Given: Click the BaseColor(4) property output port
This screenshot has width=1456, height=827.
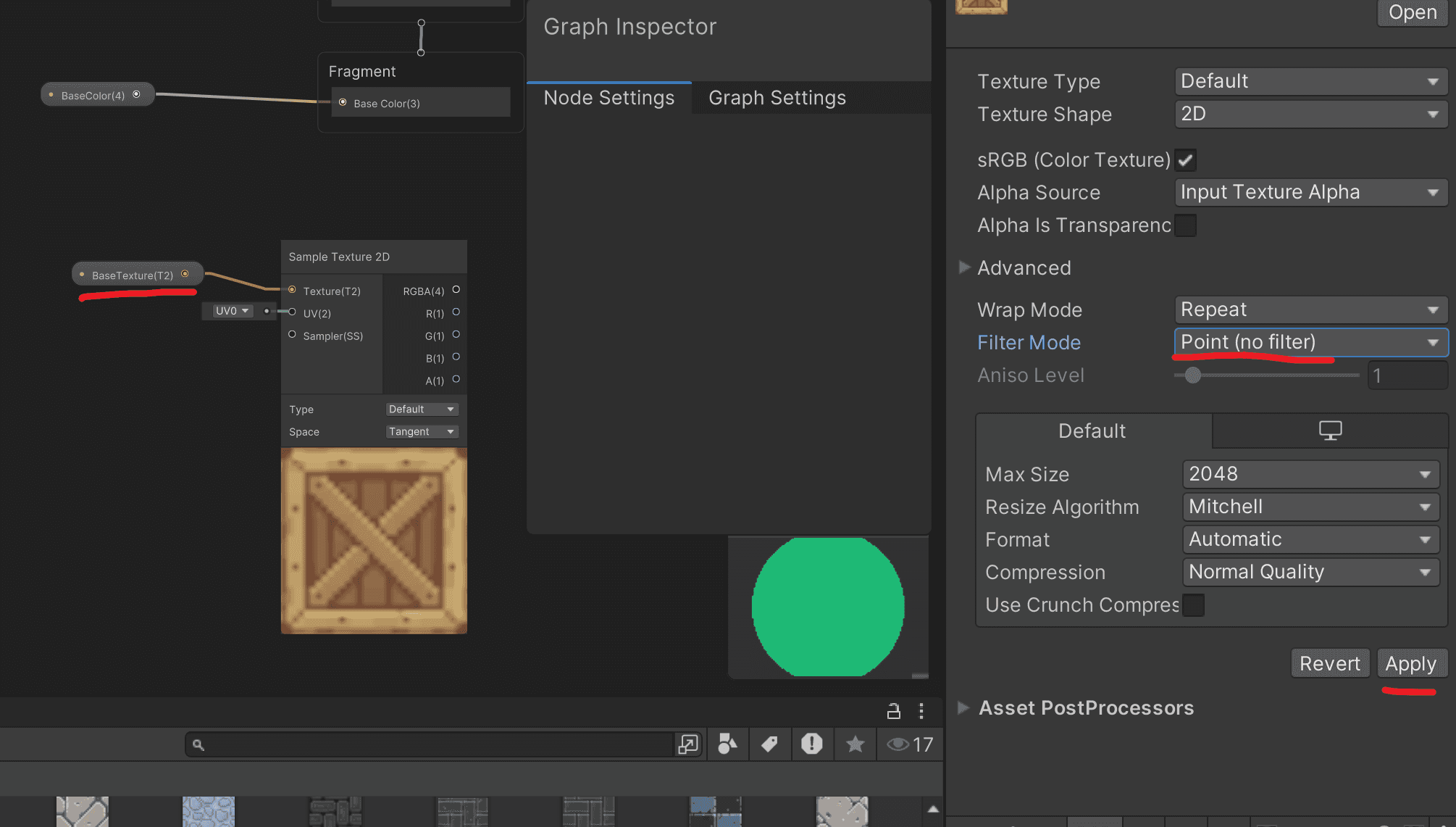Looking at the screenshot, I should [x=136, y=94].
